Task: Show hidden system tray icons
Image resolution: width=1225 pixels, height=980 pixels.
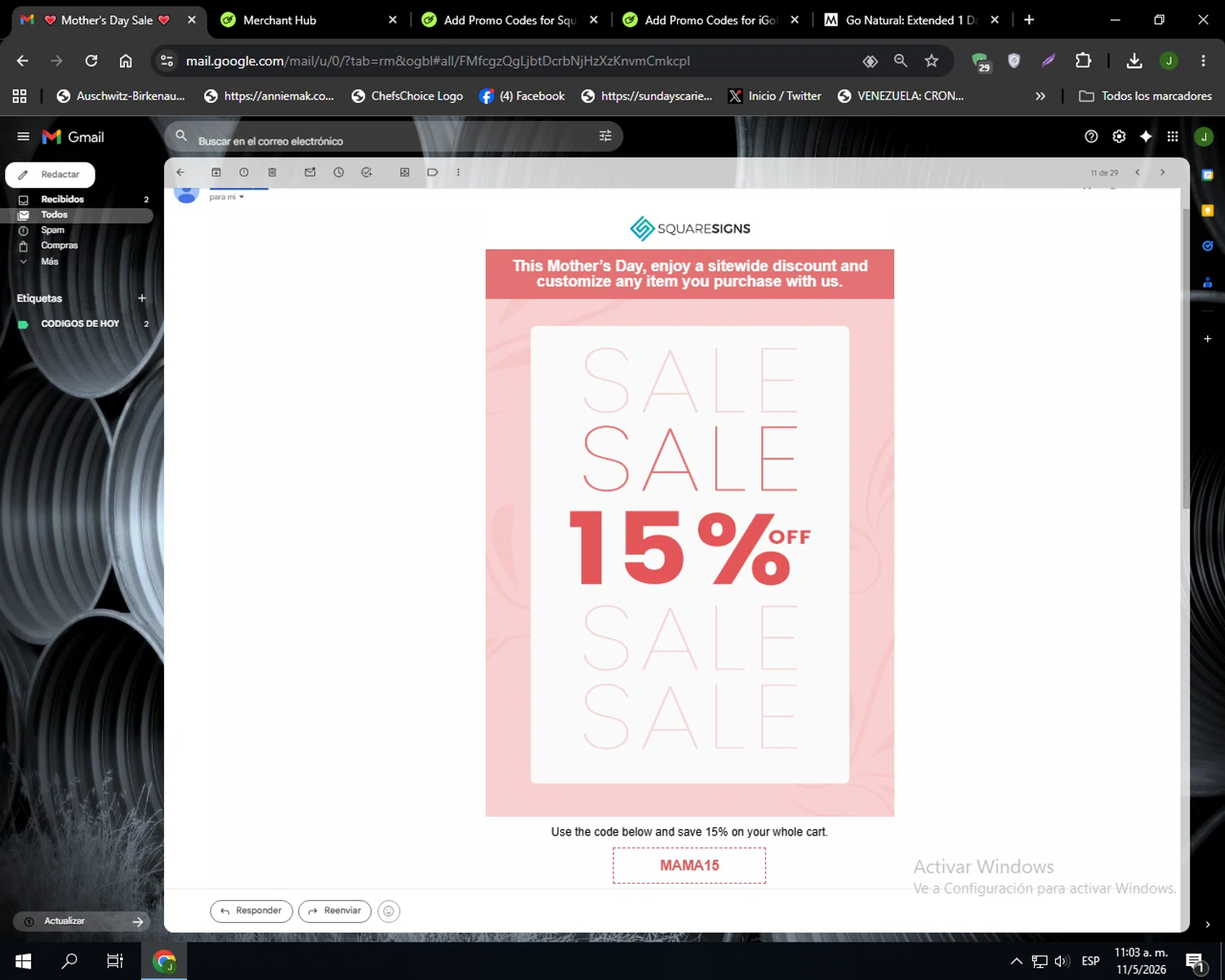Action: pos(1017,961)
